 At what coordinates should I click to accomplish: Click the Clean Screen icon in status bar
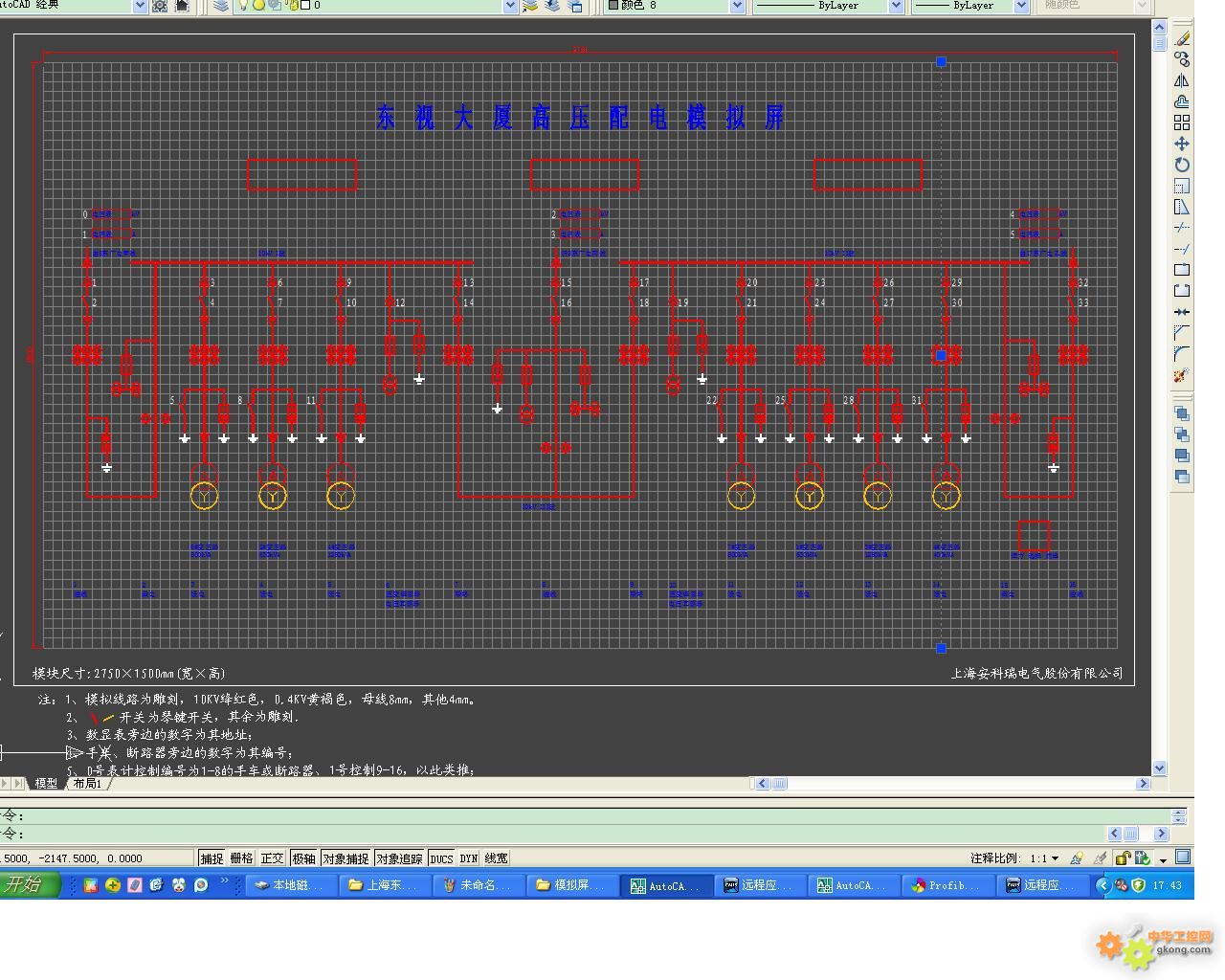(1183, 857)
